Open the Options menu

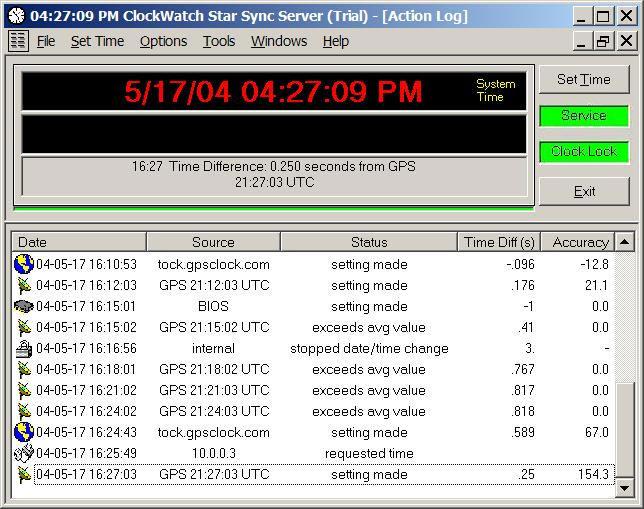click(x=163, y=41)
